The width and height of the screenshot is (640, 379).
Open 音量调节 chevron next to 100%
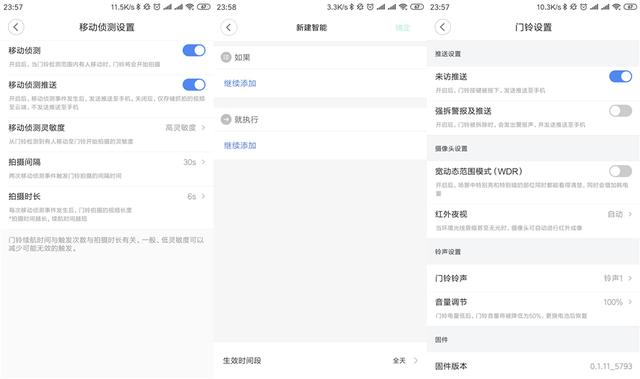(630, 302)
